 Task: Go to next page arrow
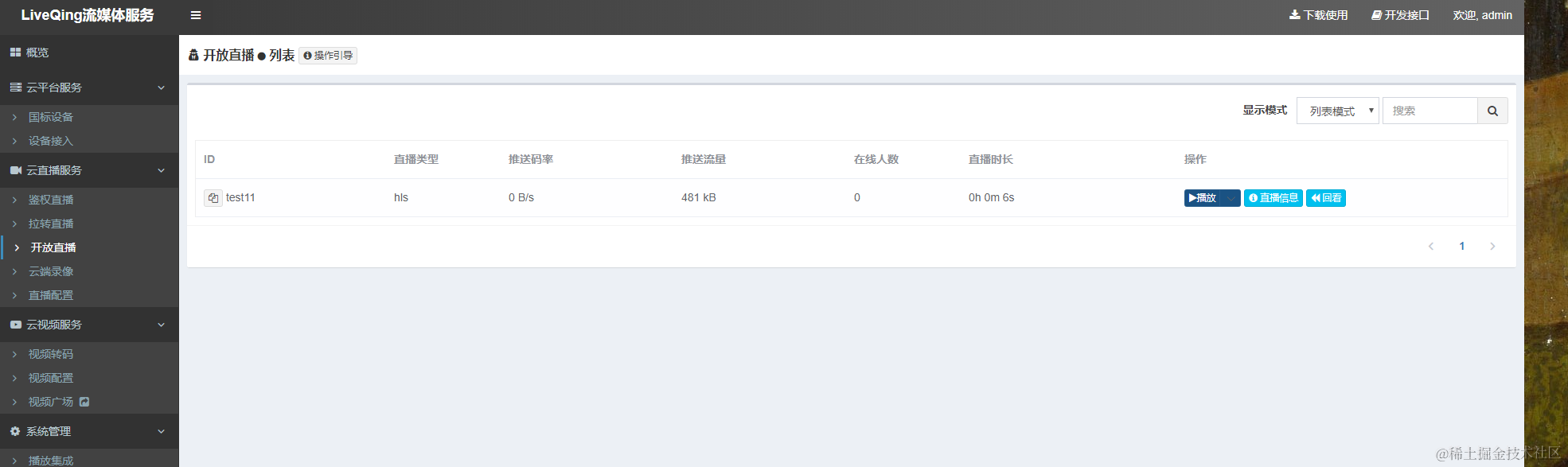pos(1492,247)
